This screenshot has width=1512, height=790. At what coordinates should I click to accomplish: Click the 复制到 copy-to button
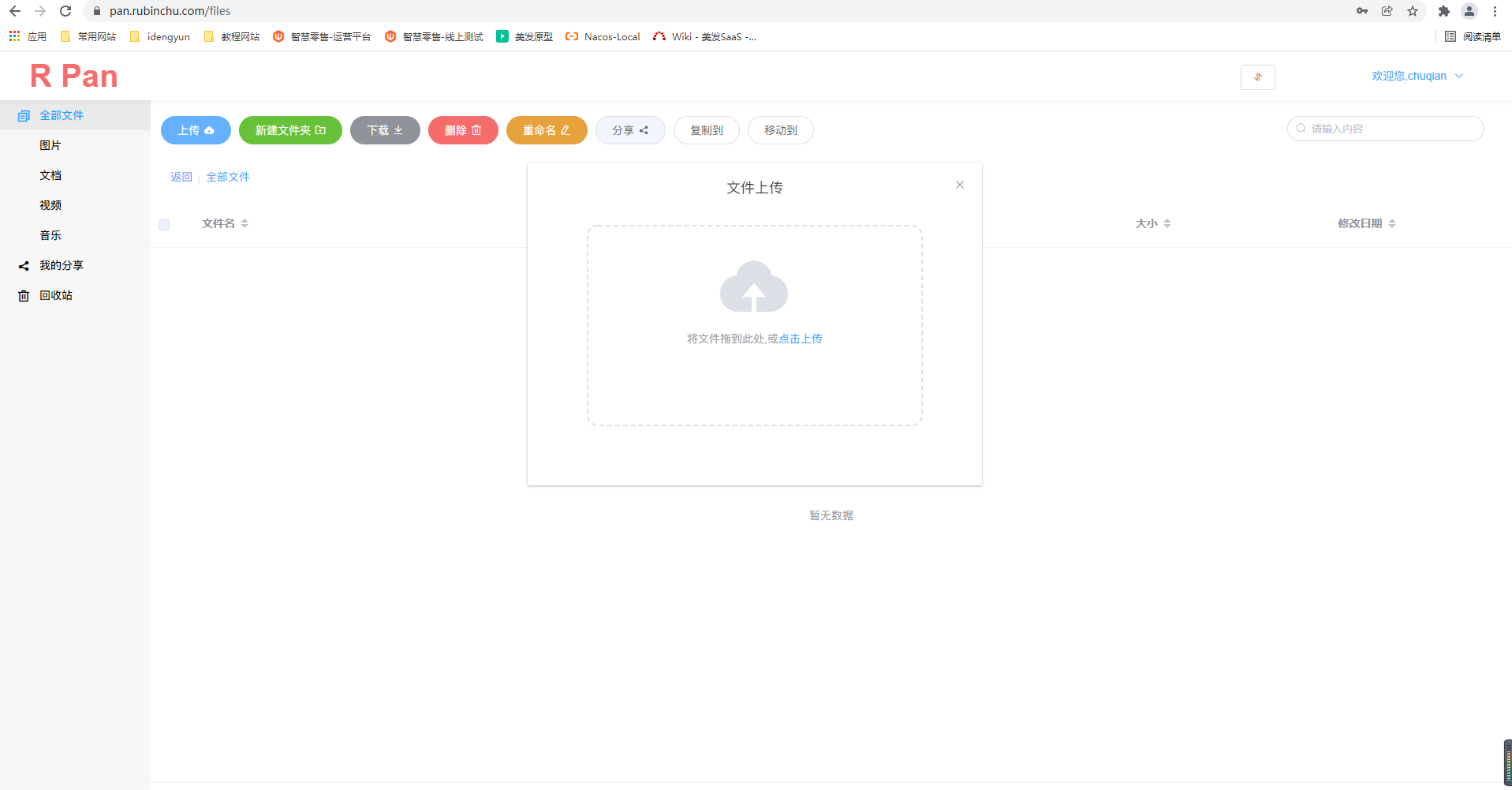point(707,130)
